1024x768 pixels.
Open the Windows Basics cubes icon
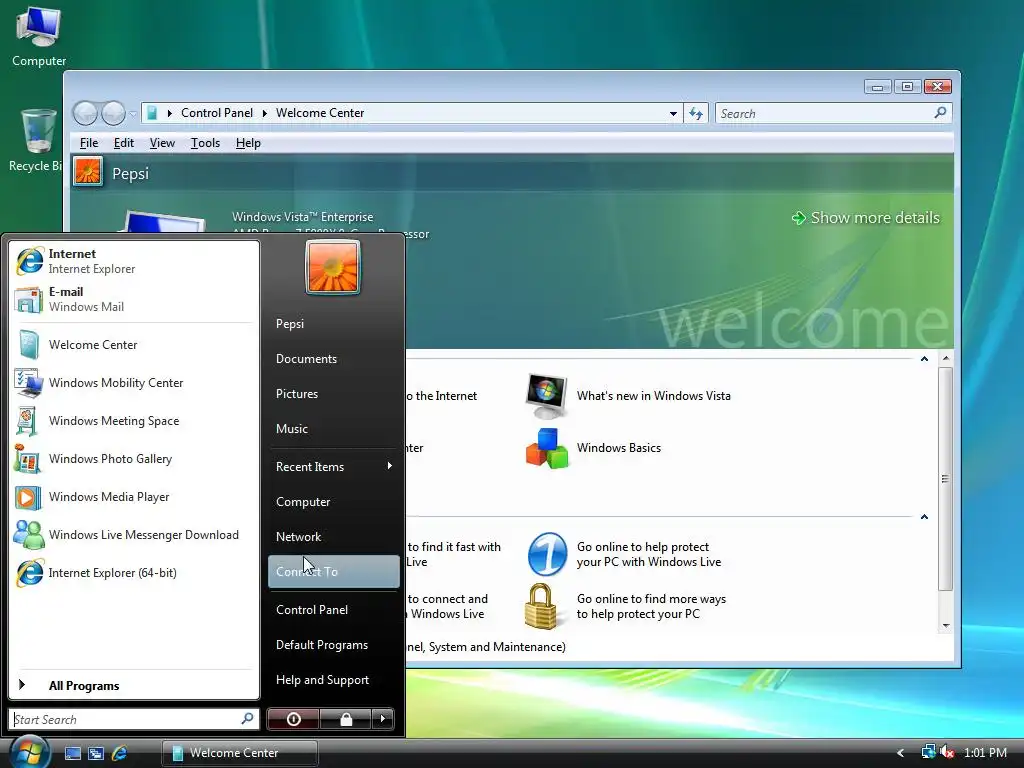click(547, 448)
